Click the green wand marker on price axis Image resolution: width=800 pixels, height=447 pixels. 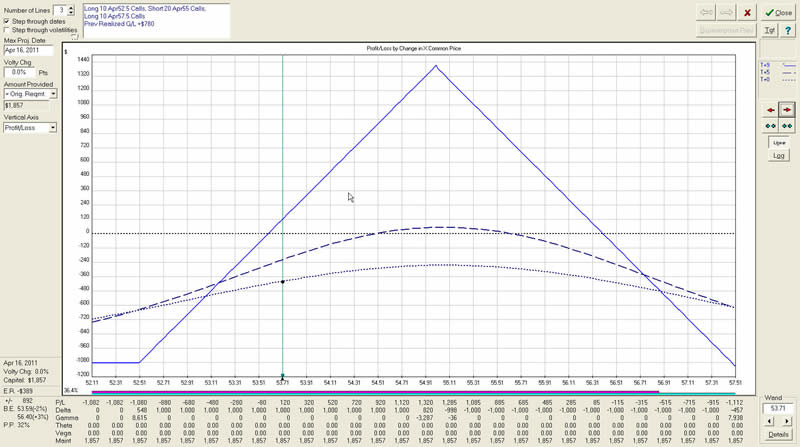(x=283, y=374)
